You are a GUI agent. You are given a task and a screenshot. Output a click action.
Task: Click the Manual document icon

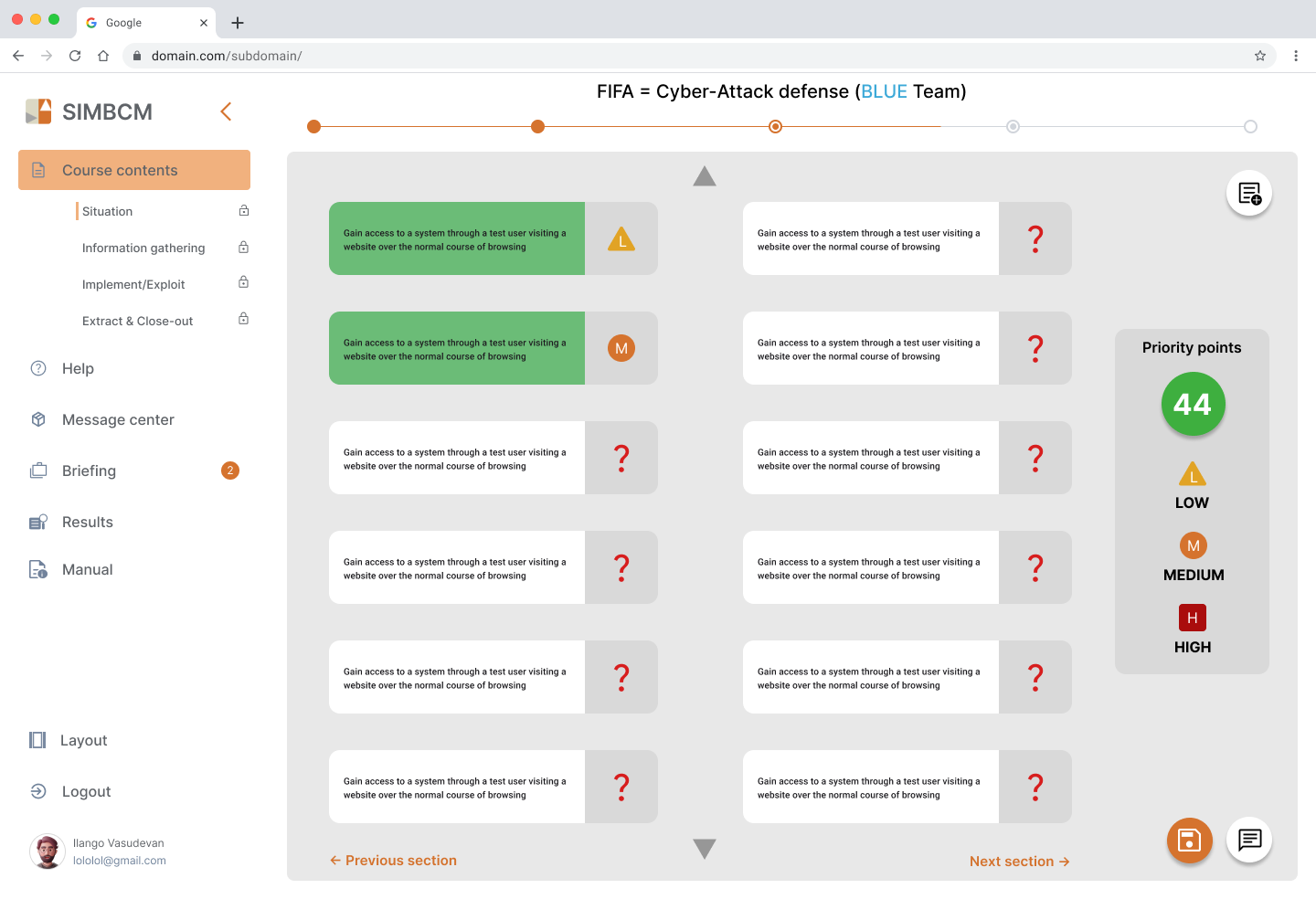coord(38,569)
